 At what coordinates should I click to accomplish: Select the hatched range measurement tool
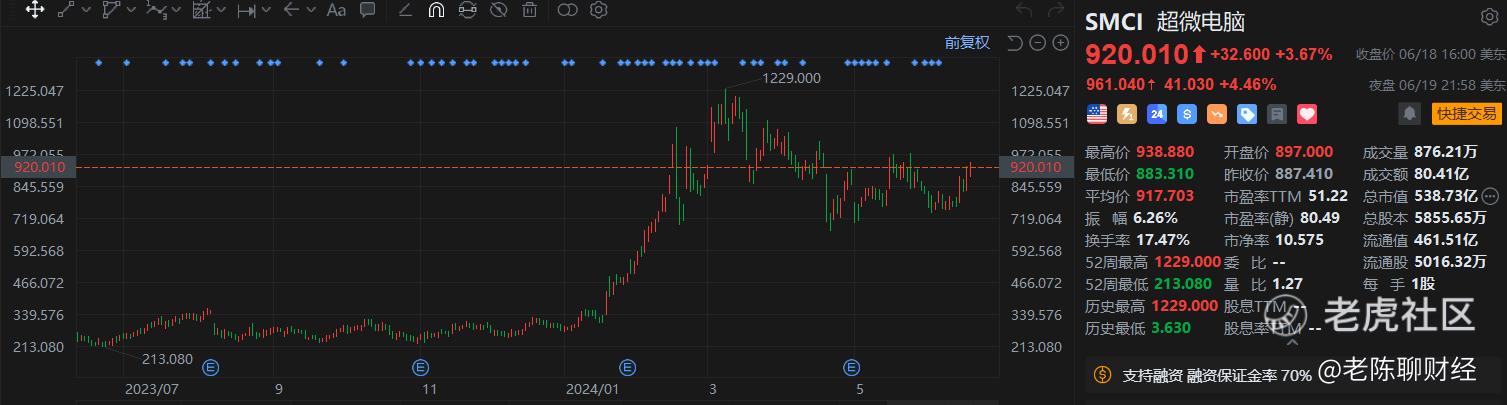[x=200, y=11]
